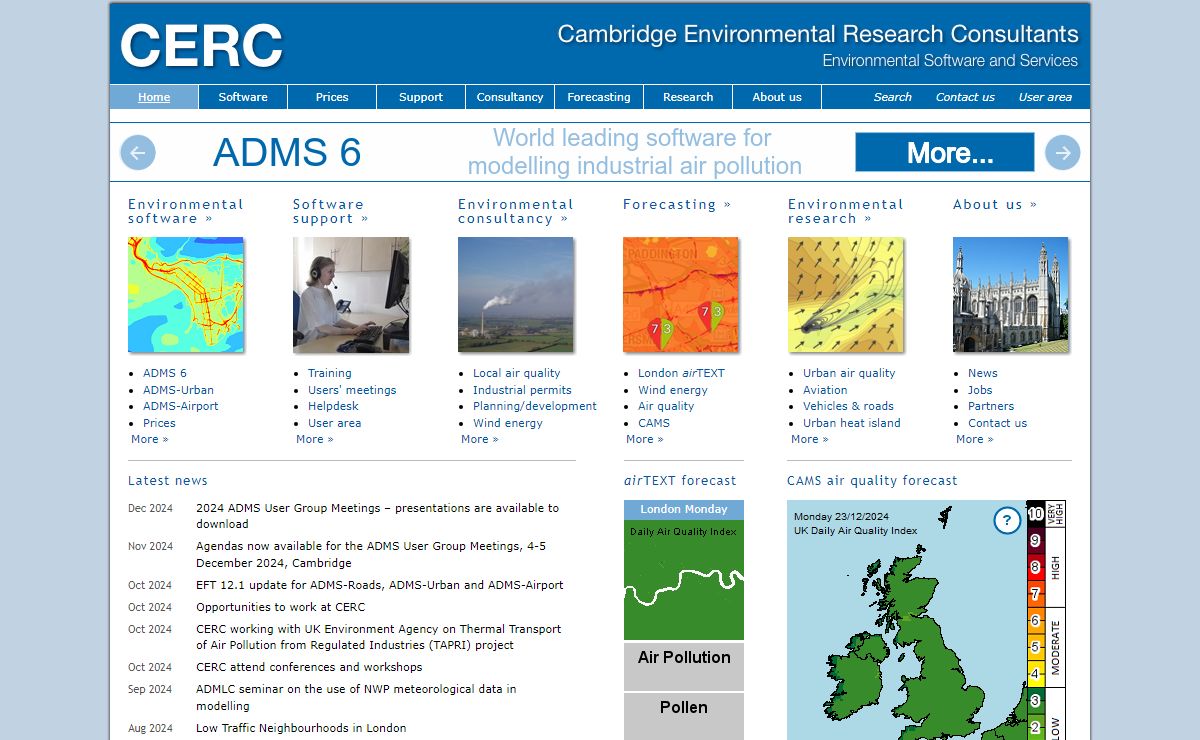The width and height of the screenshot is (1200, 740).
Task: Open the About us chapel photo
Action: tap(1011, 294)
